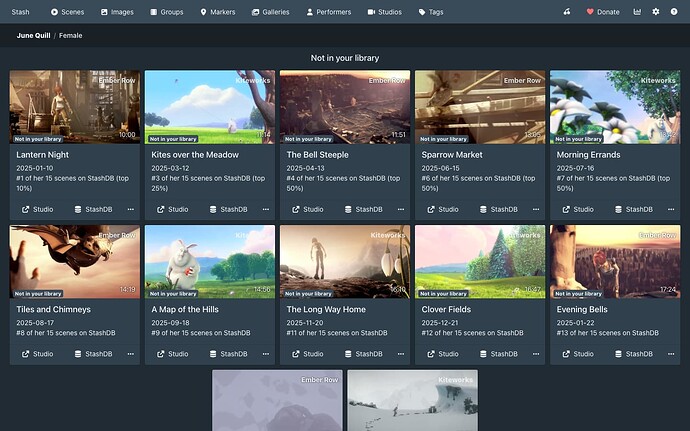Open the statistics chart icon
This screenshot has width=690, height=431.
click(637, 12)
